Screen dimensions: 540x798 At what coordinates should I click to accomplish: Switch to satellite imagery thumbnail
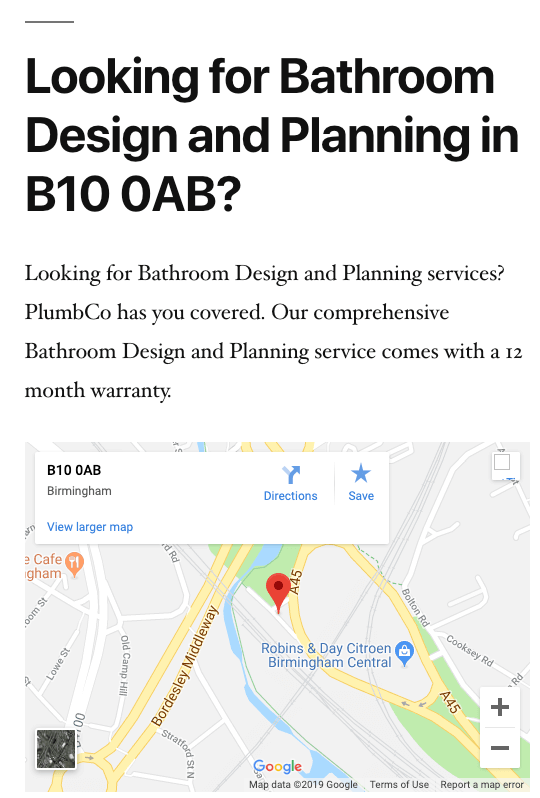coord(56,749)
